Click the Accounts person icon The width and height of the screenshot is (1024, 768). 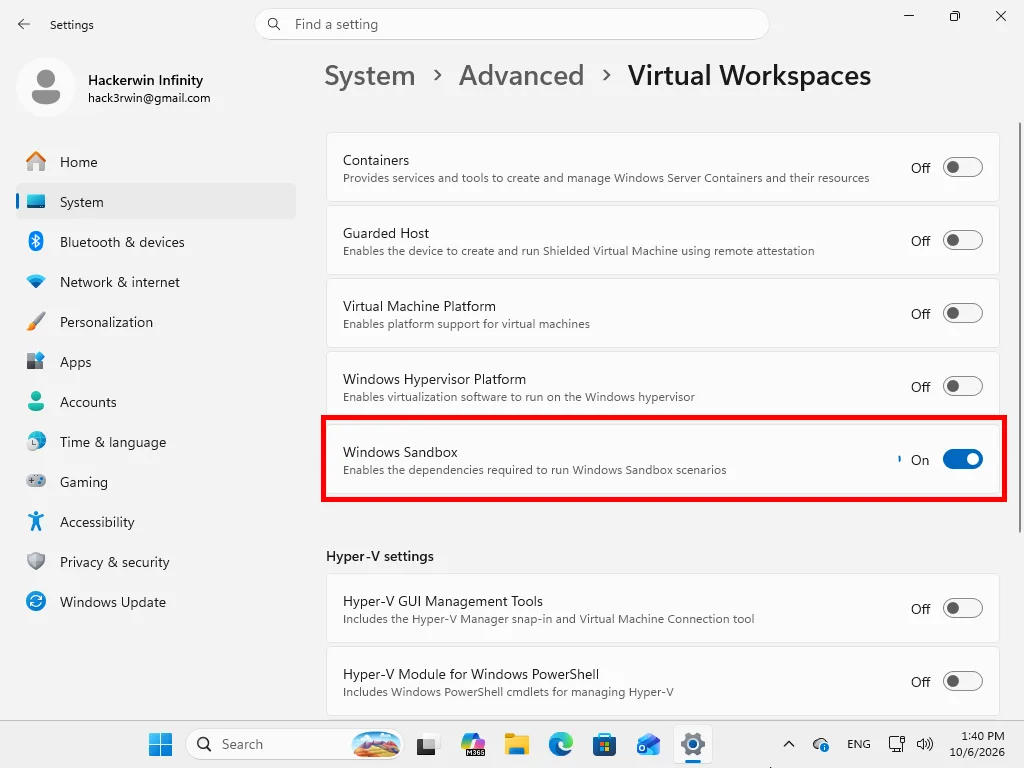36,402
